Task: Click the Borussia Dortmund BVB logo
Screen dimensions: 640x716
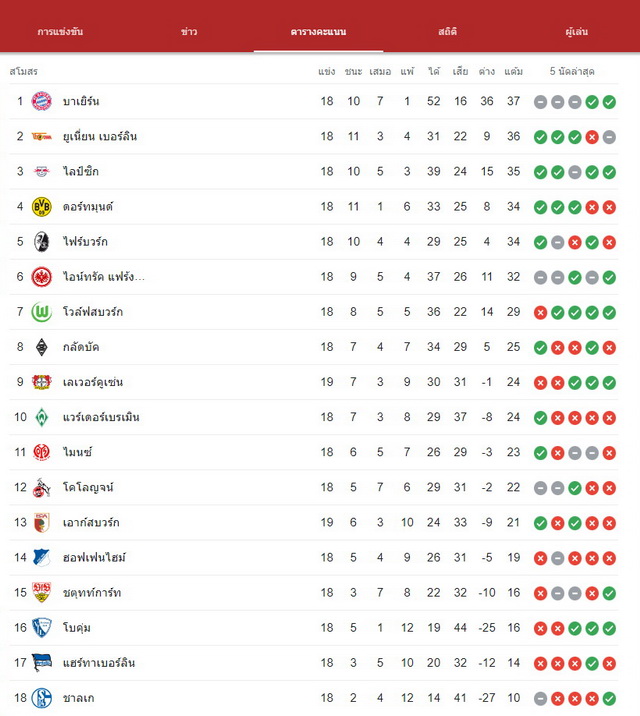Action: (x=42, y=207)
